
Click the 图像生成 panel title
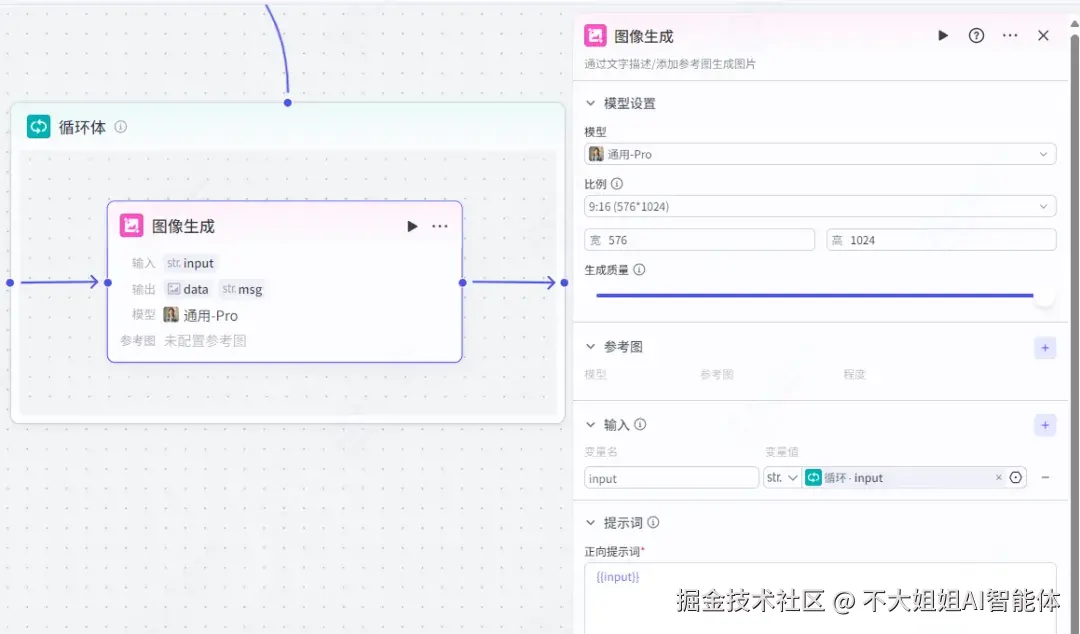pyautogui.click(x=644, y=35)
